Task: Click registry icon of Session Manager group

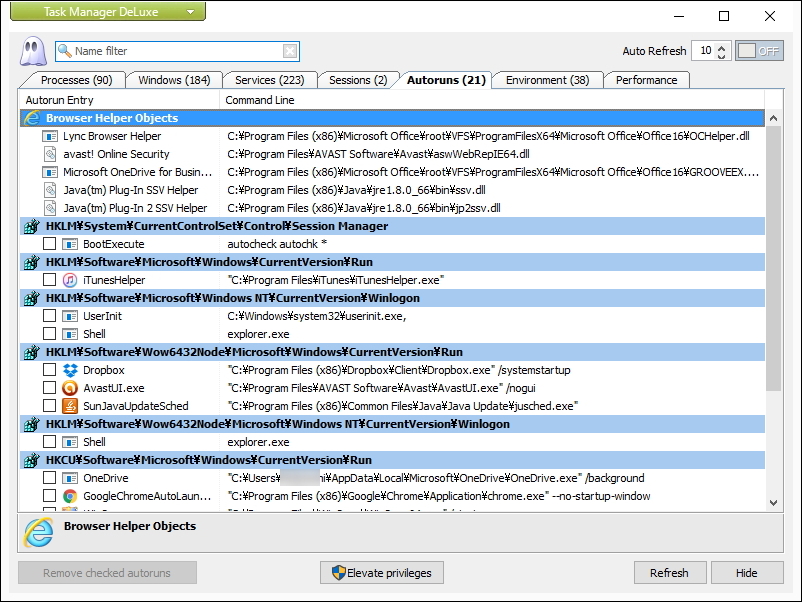Action: tap(32, 226)
